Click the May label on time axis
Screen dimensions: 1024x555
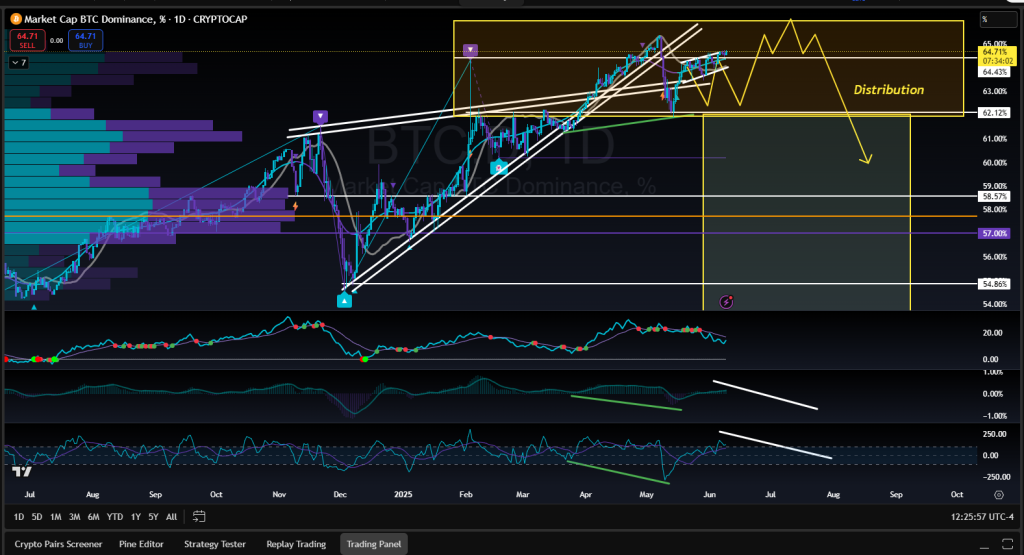coord(647,494)
